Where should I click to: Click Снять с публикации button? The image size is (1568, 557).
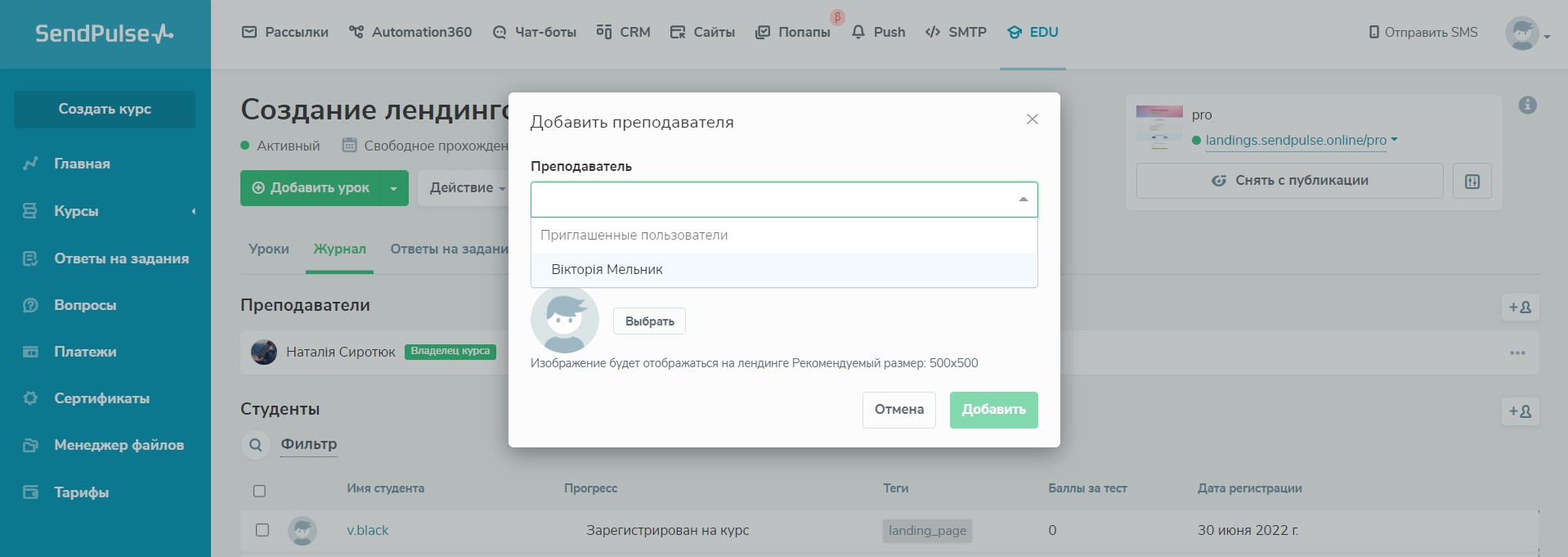pos(1289,181)
